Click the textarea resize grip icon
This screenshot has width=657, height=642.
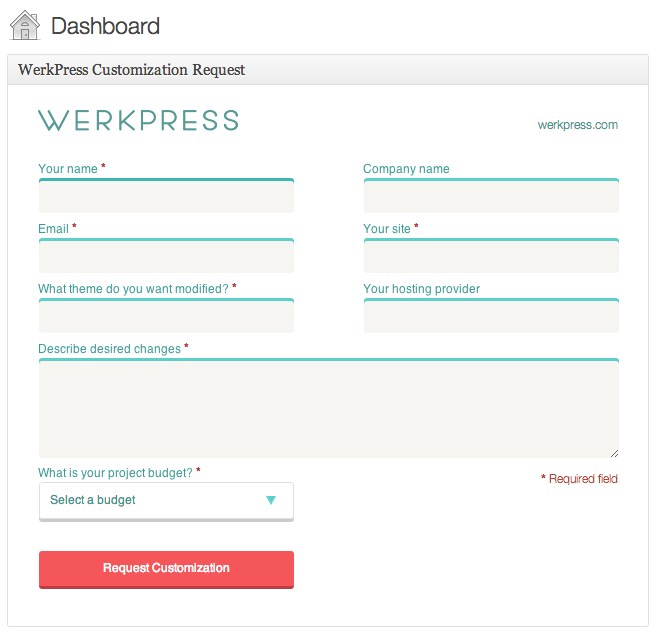click(614, 453)
